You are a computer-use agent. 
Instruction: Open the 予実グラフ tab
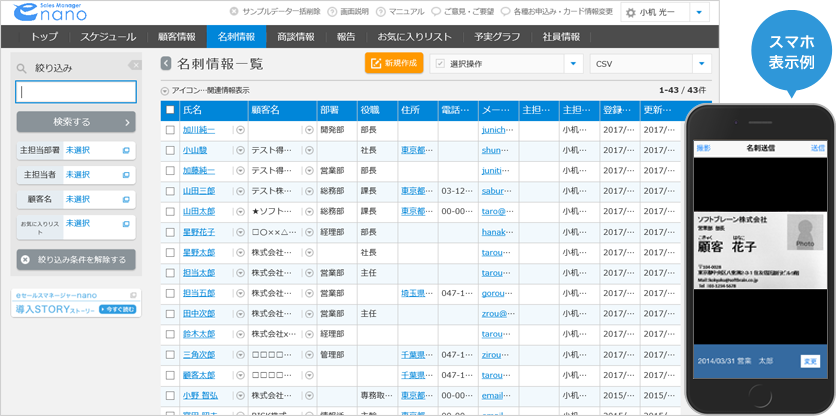[x=497, y=37]
